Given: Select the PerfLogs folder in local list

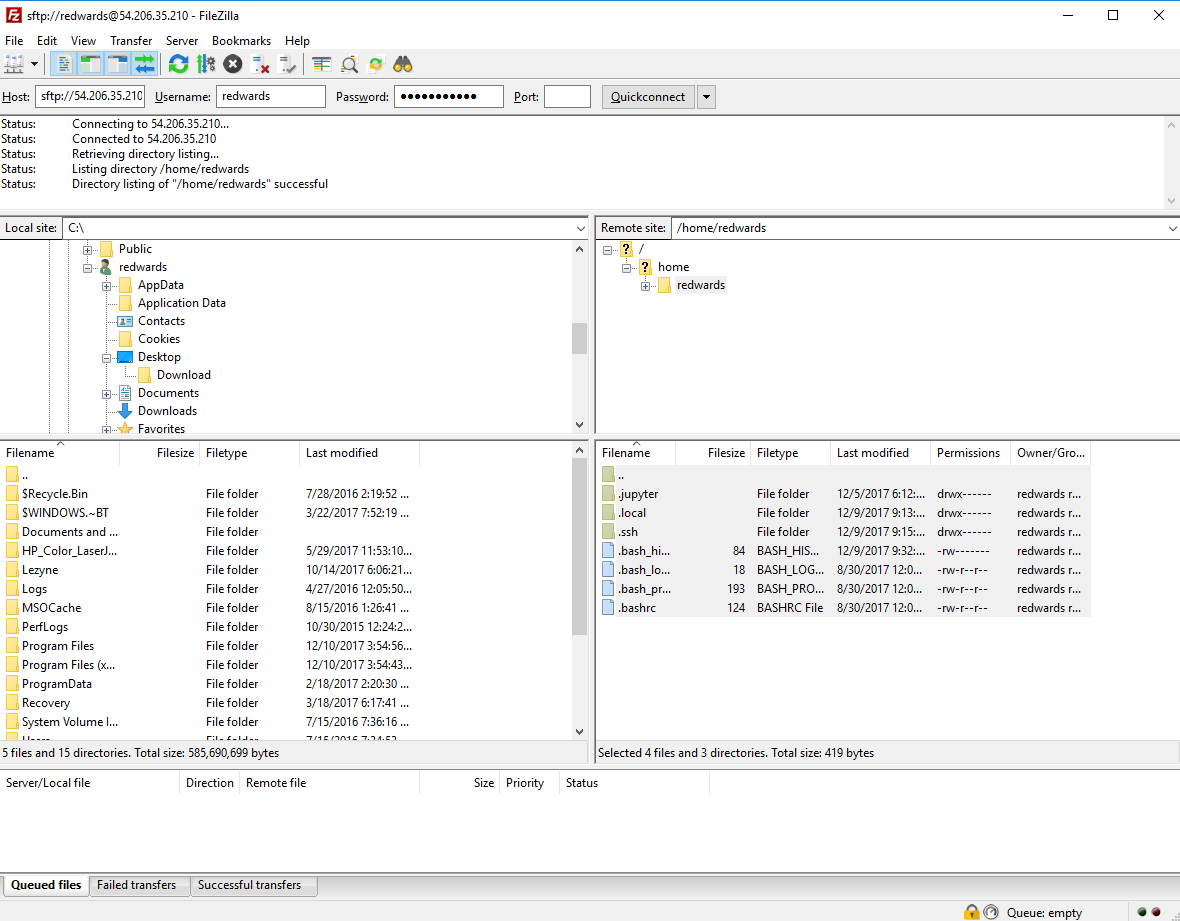Looking at the screenshot, I should point(211,627).
